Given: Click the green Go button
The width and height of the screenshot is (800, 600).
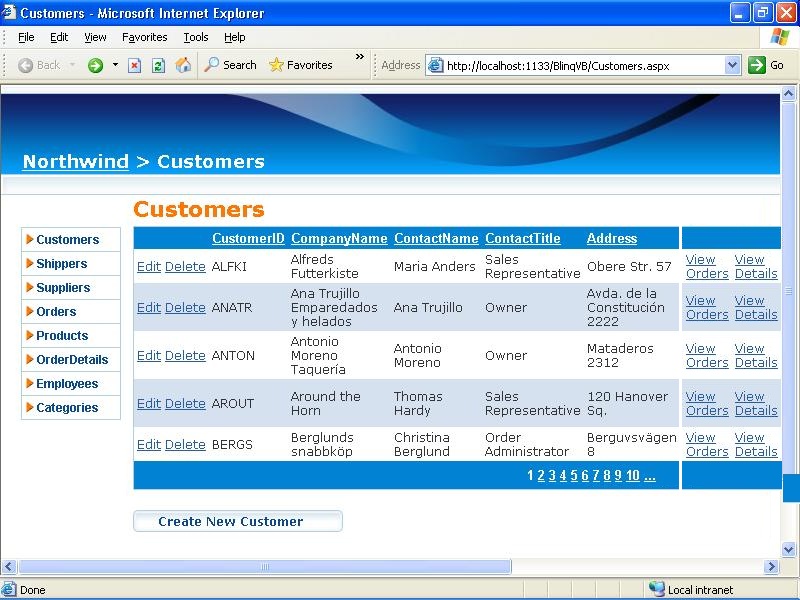Looking at the screenshot, I should [x=766, y=65].
